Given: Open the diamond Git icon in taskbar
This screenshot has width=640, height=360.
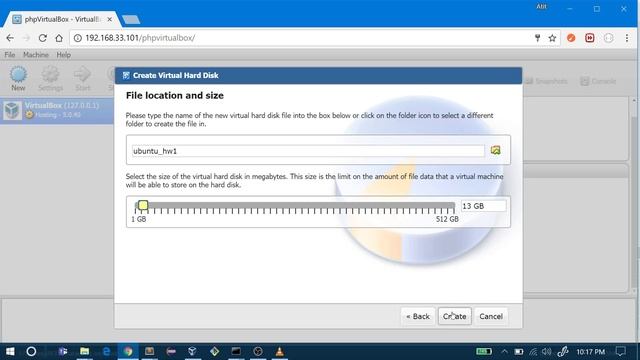Looking at the screenshot, I should point(214,351).
